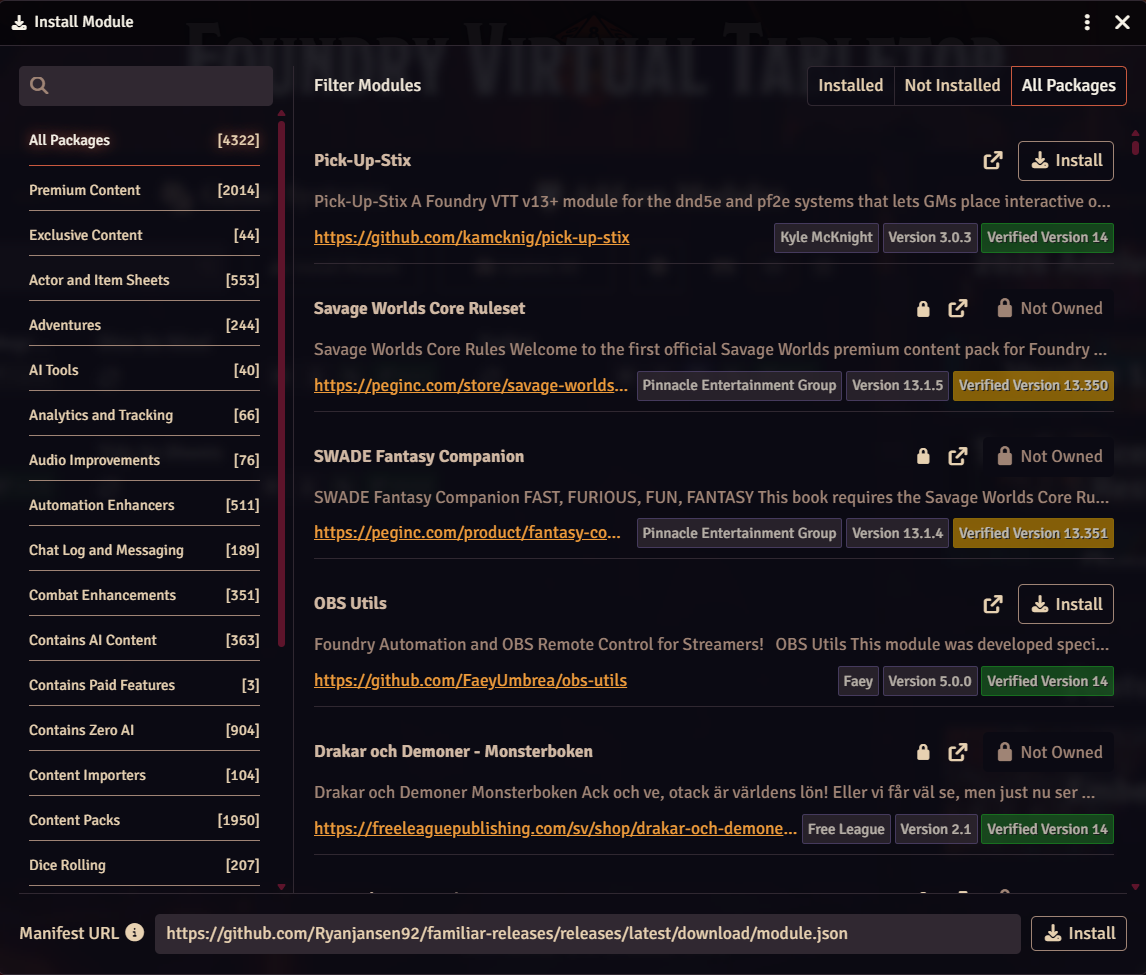This screenshot has width=1146, height=975.
Task: Filter by Contains AI Content
Action: pyautogui.click(x=144, y=640)
